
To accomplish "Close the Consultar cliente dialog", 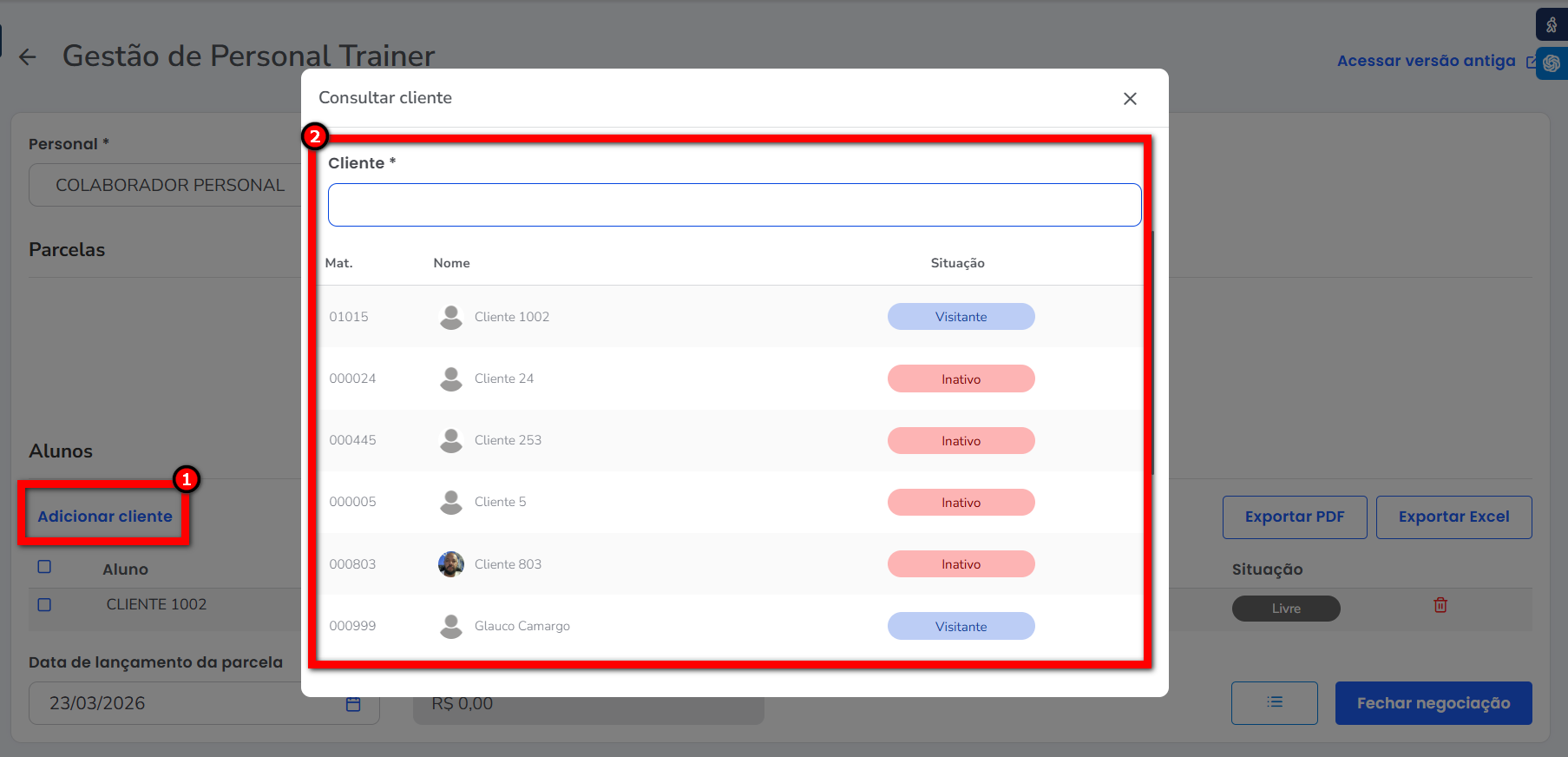I will click(x=1129, y=99).
